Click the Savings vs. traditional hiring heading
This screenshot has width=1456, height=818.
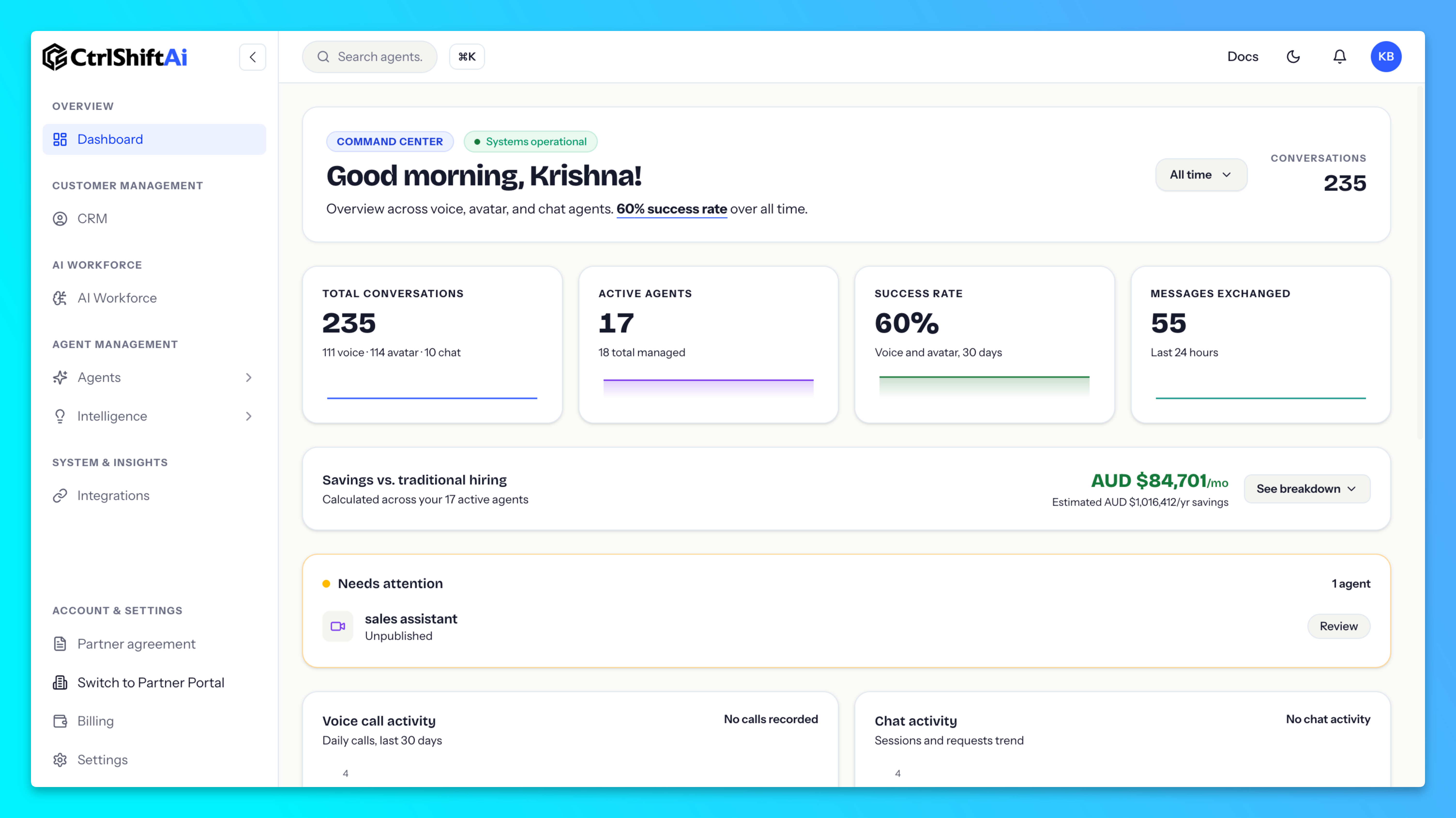(x=414, y=480)
